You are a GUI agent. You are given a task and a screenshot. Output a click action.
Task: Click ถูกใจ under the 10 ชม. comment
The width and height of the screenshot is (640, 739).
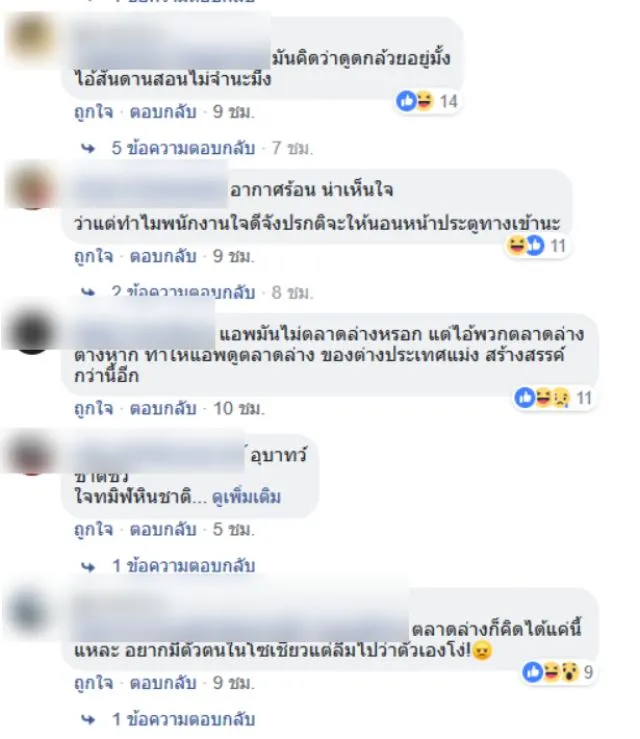(94, 408)
